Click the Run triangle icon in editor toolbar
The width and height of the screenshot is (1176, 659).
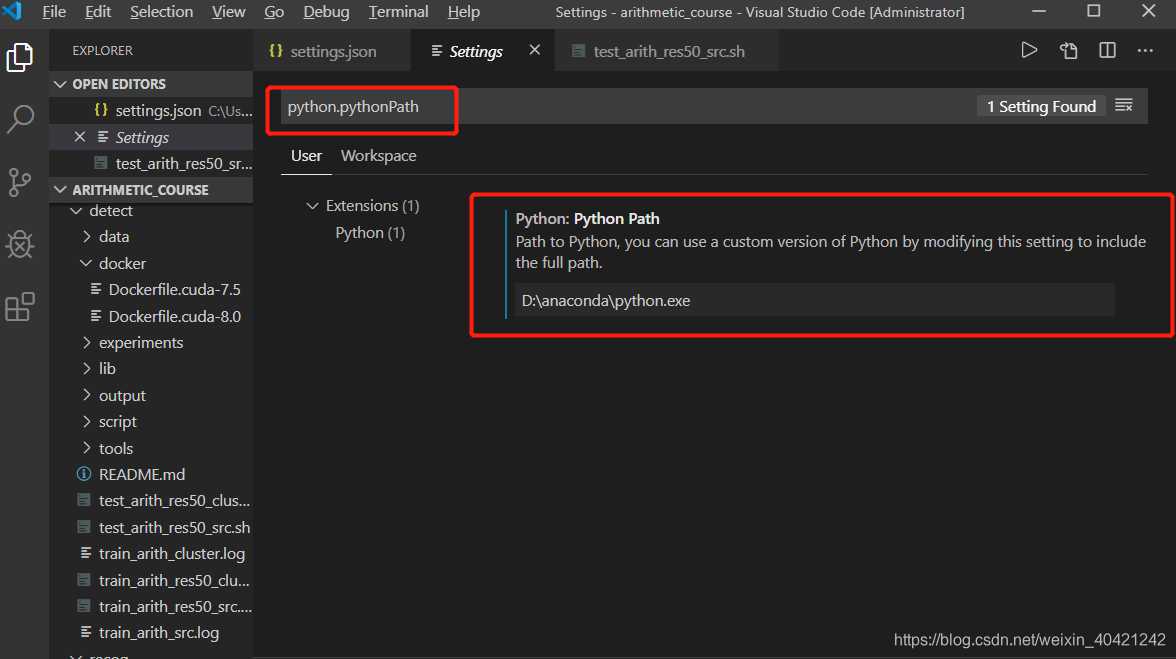point(1029,50)
